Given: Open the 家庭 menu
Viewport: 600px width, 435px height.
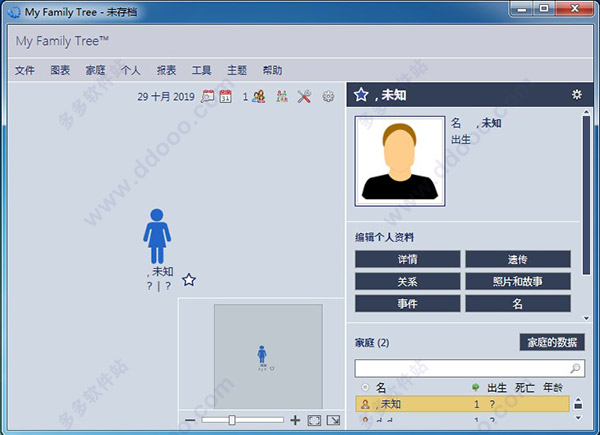Looking at the screenshot, I should click(95, 70).
